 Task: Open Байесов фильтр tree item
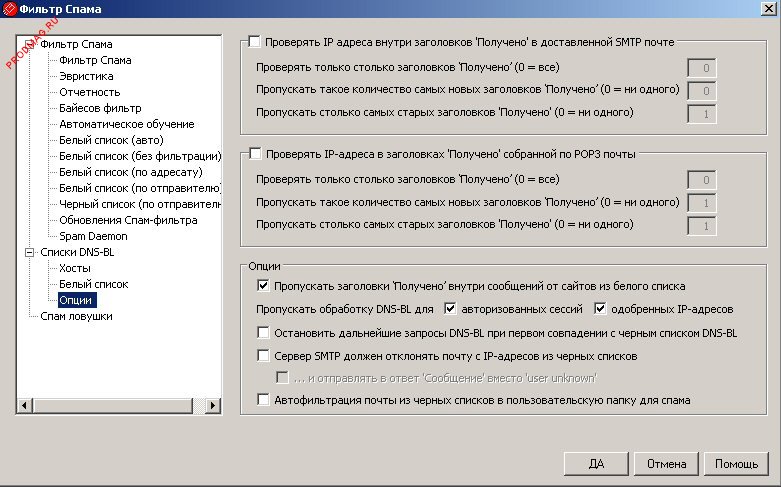100,108
